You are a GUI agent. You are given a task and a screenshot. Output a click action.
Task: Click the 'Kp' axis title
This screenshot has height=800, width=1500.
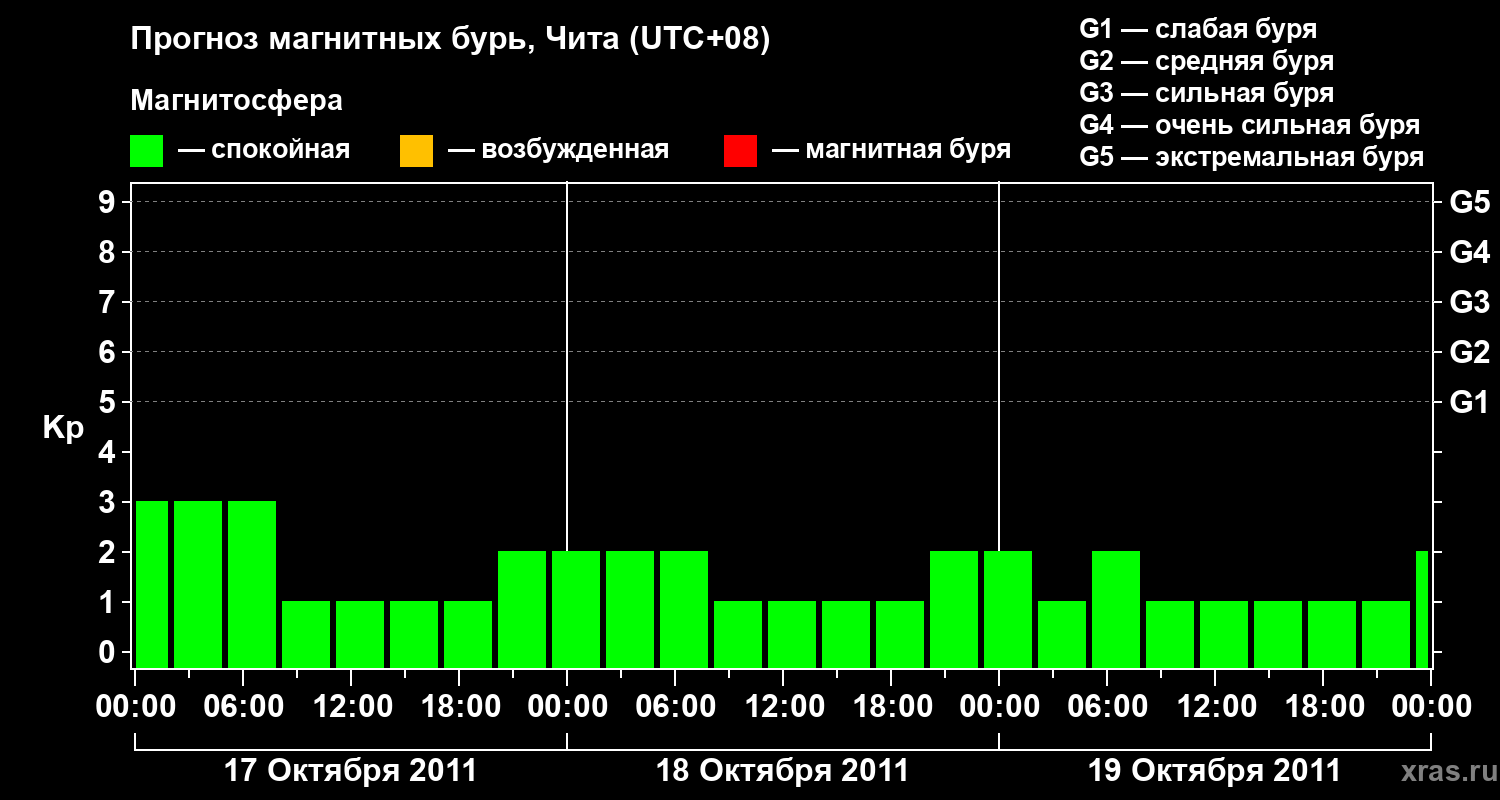coord(64,428)
